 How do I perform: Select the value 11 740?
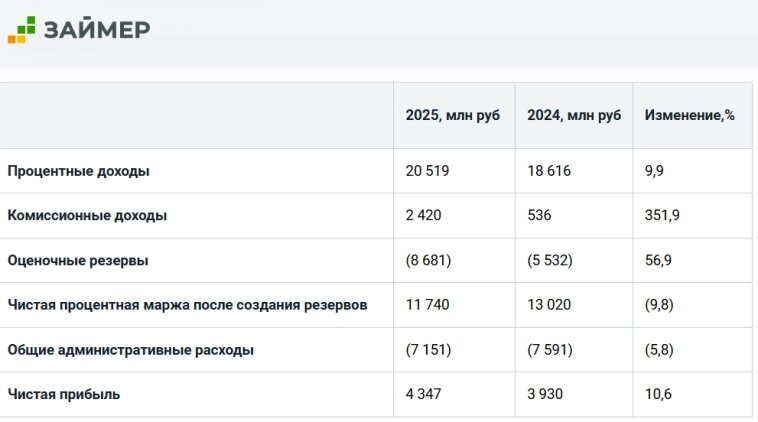[x=427, y=305]
